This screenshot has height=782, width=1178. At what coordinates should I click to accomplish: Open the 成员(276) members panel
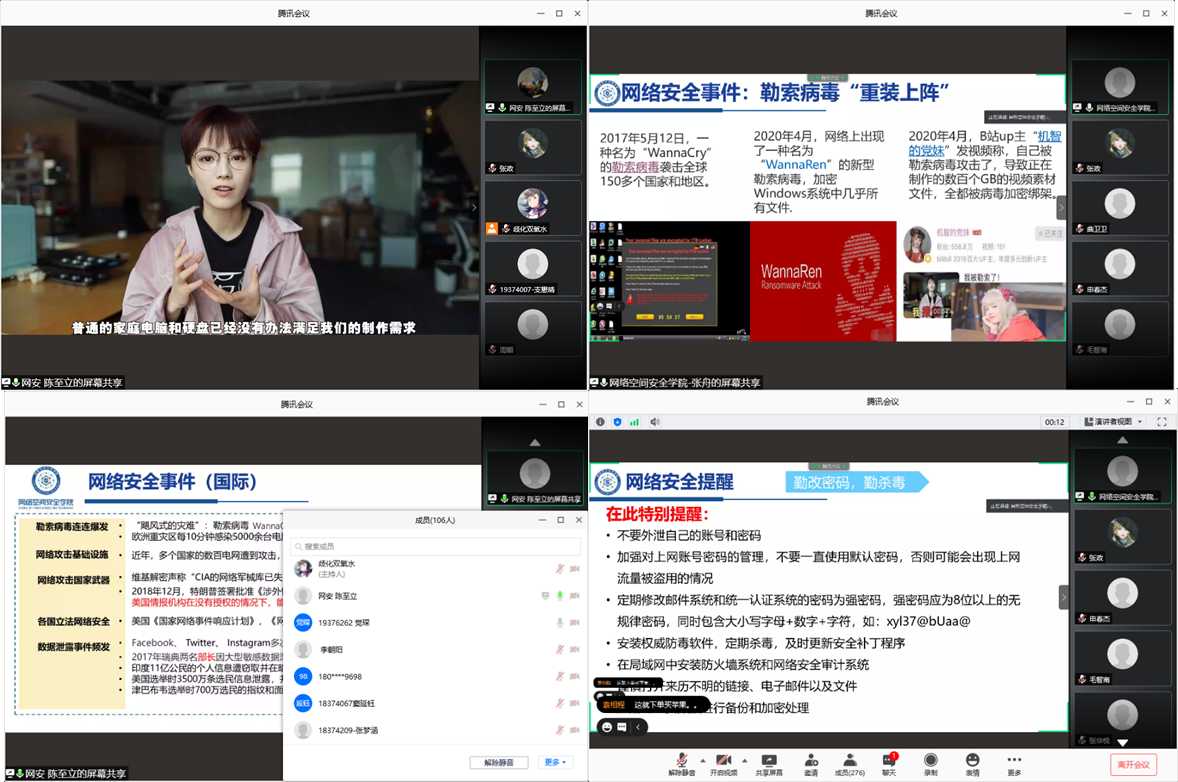(850, 760)
